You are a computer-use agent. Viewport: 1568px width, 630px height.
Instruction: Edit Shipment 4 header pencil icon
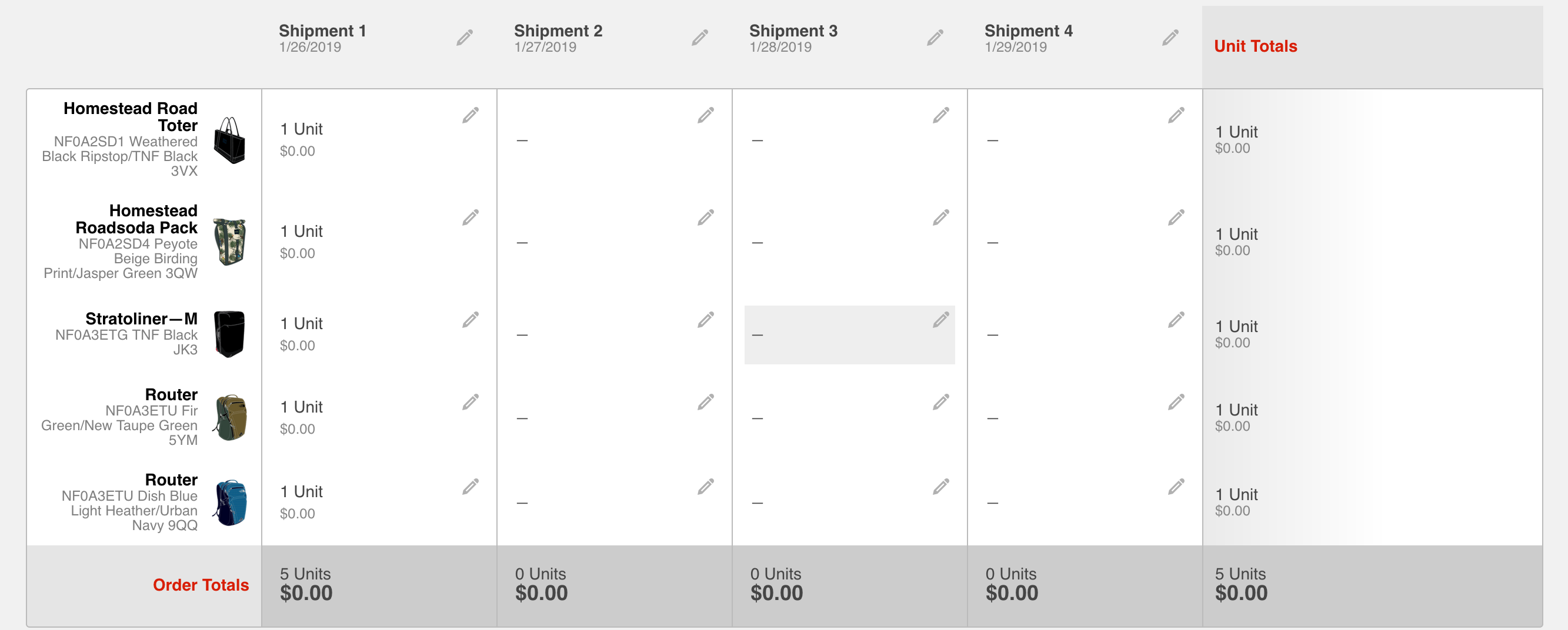(x=1170, y=38)
